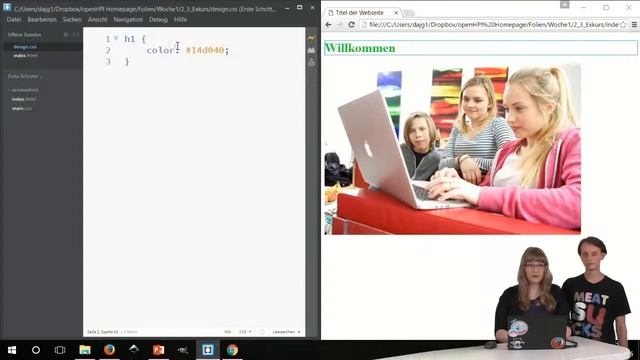Collapse h1 rule with fold arrow

click(x=116, y=38)
